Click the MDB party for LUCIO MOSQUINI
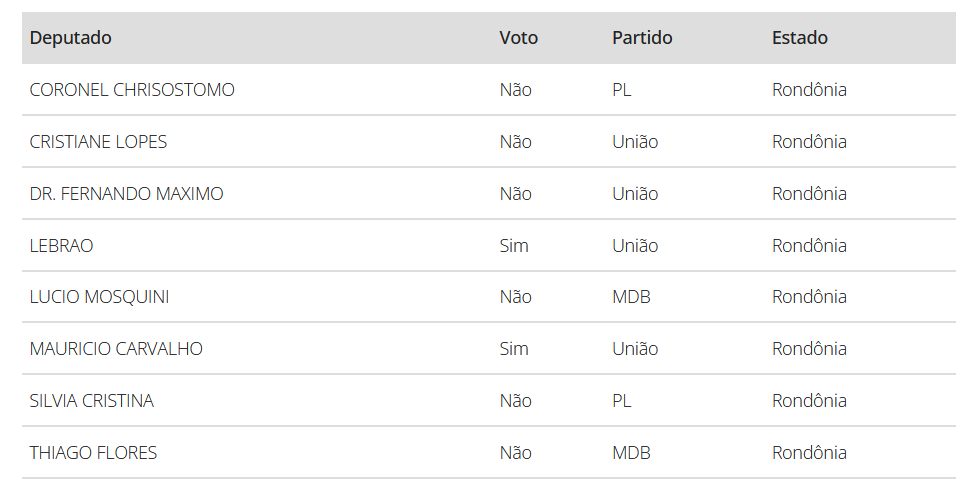The height and width of the screenshot is (491, 970). pos(631,297)
